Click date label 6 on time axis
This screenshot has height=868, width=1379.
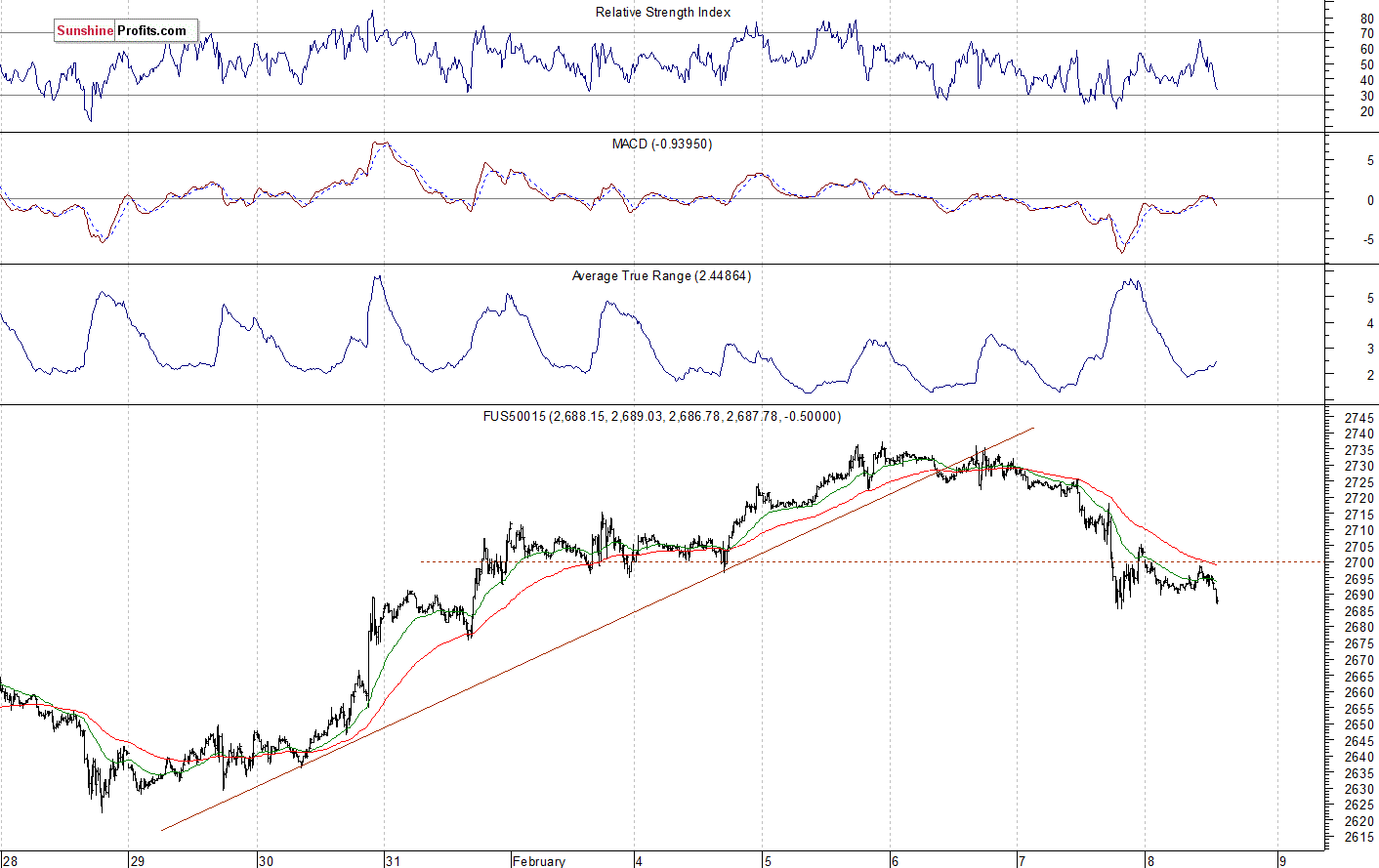click(x=896, y=860)
